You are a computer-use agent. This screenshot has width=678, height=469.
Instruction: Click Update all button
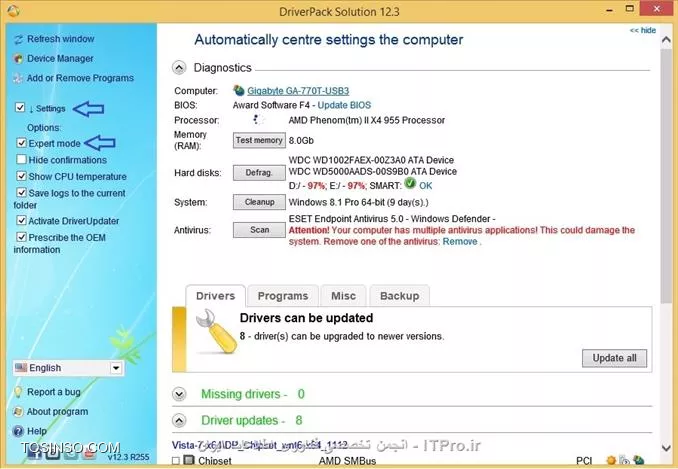click(x=614, y=358)
